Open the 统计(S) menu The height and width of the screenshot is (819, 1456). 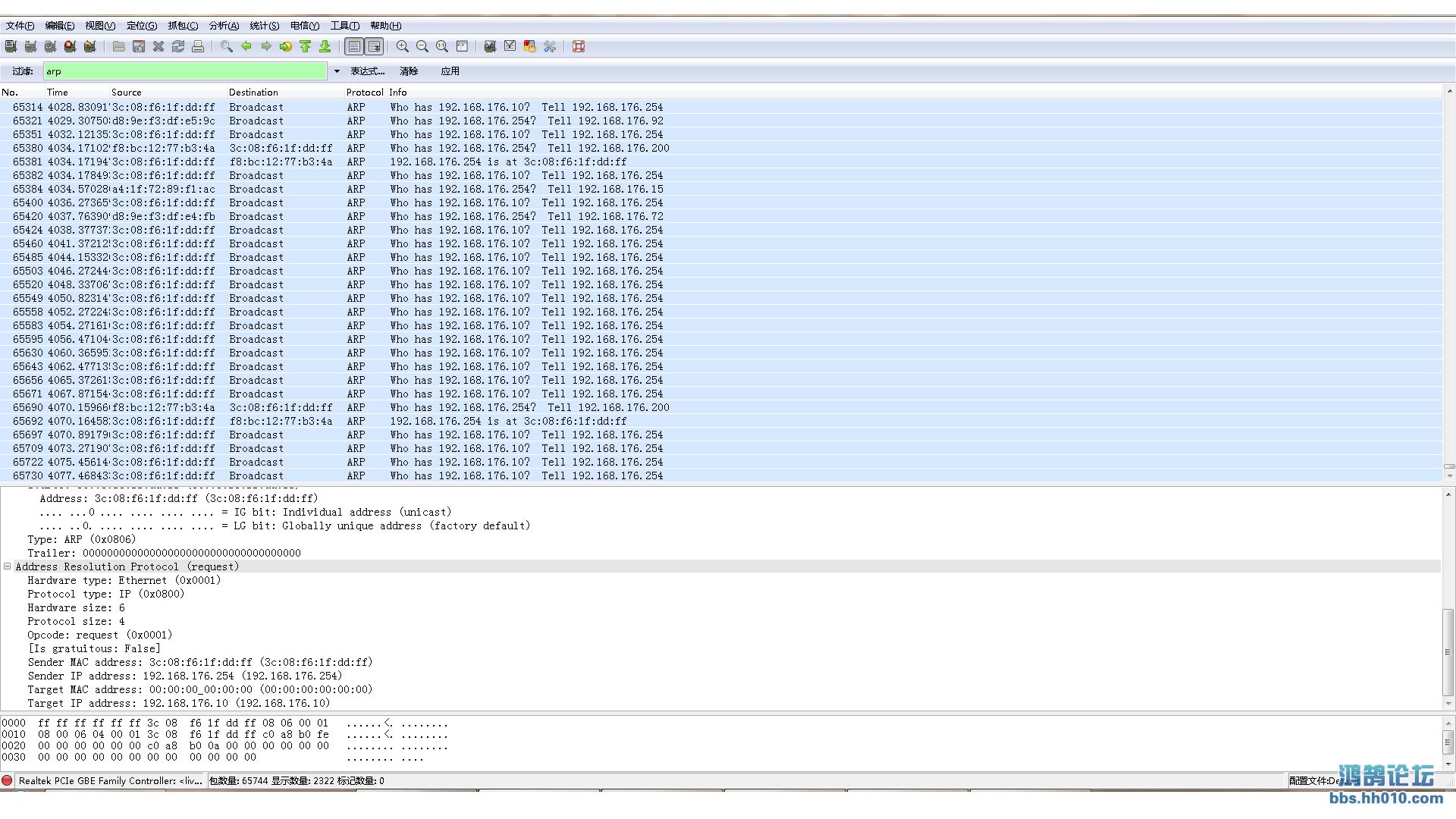[265, 26]
